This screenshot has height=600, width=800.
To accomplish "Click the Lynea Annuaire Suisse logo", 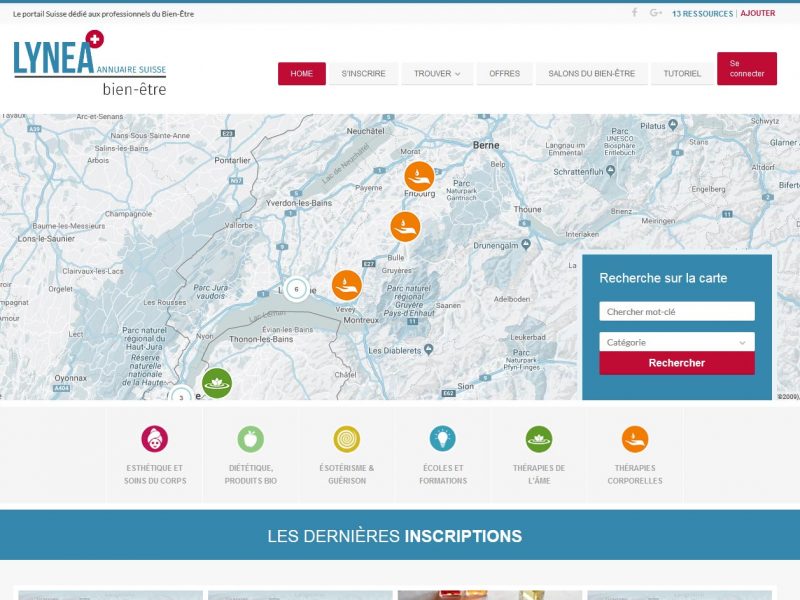I will [x=90, y=63].
